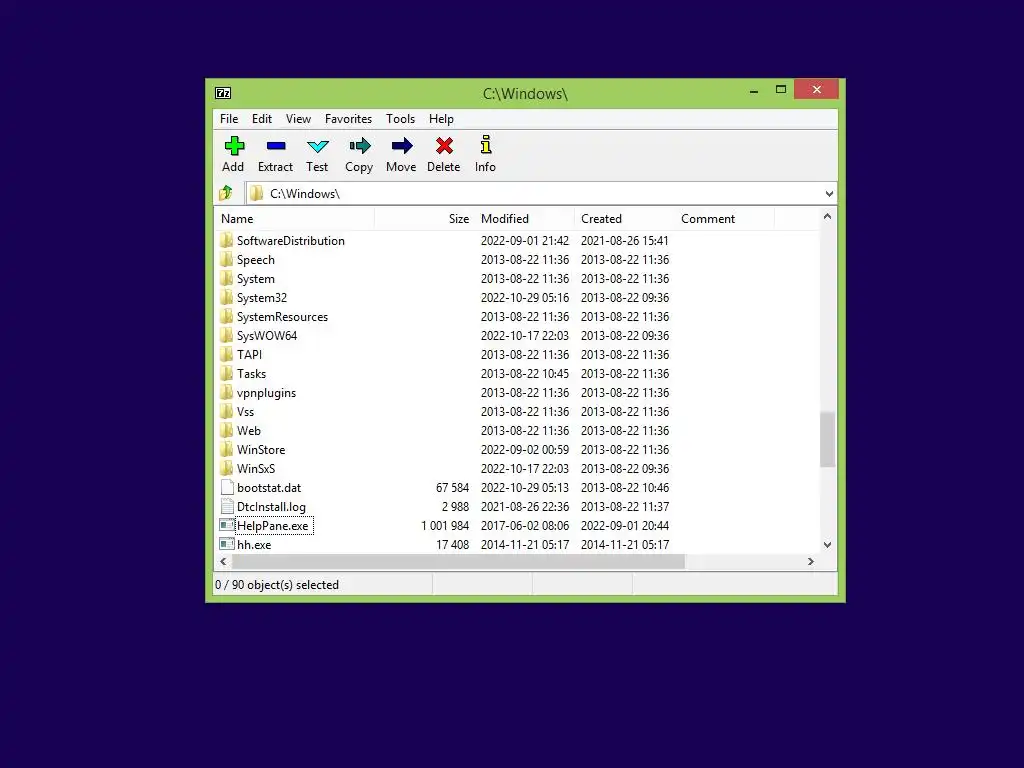Maximize the 7-Zip window
Viewport: 1024px width, 768px height.
tap(780, 90)
